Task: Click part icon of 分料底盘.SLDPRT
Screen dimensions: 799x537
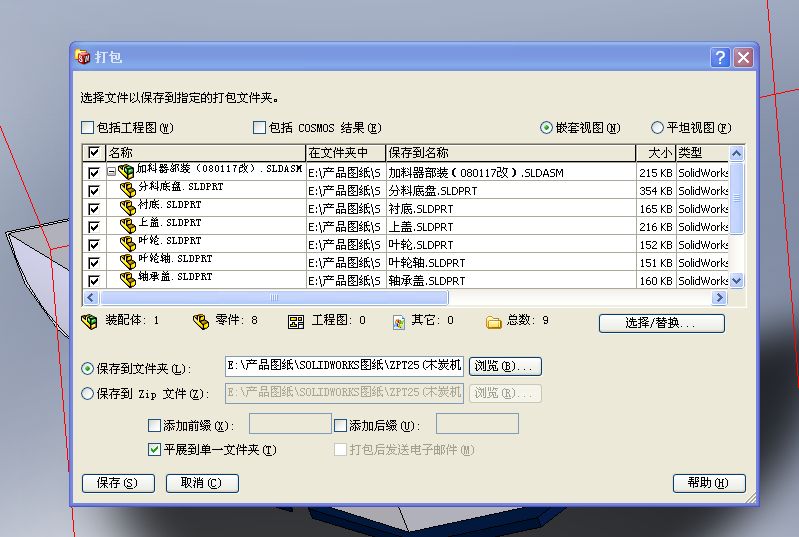Action: tap(127, 190)
